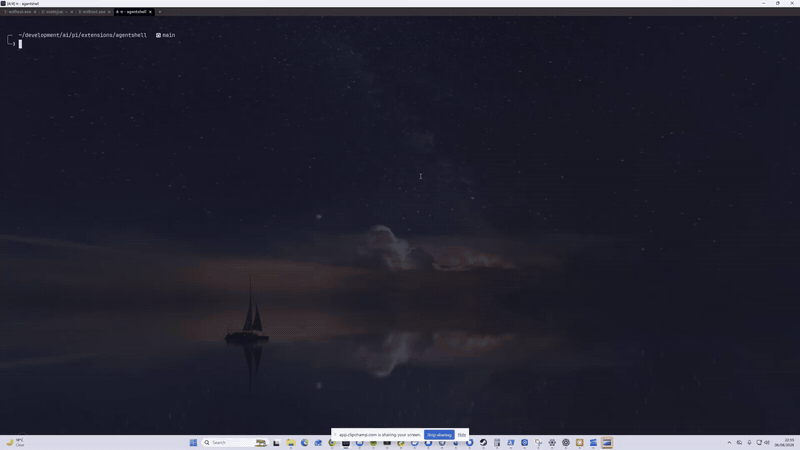The height and width of the screenshot is (450, 800).
Task: Open the weather widget on taskbar
Action: point(15,442)
